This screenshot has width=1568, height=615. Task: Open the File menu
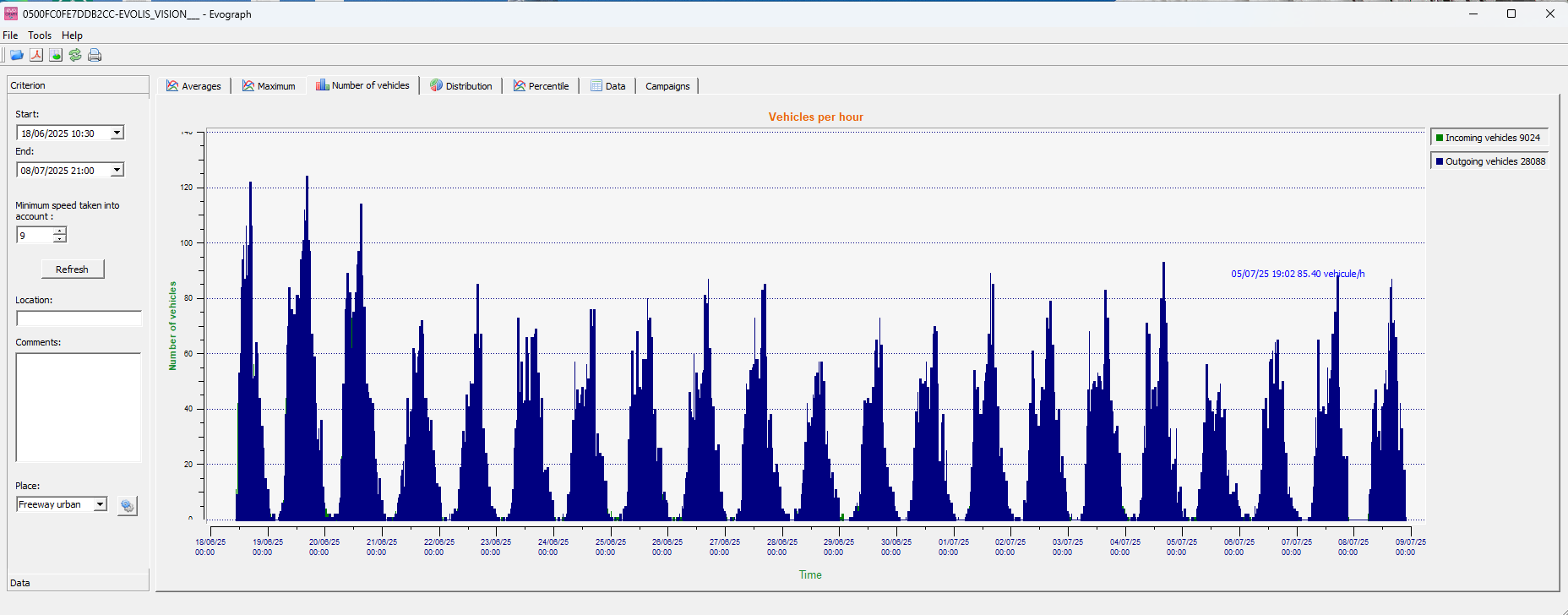[10, 35]
